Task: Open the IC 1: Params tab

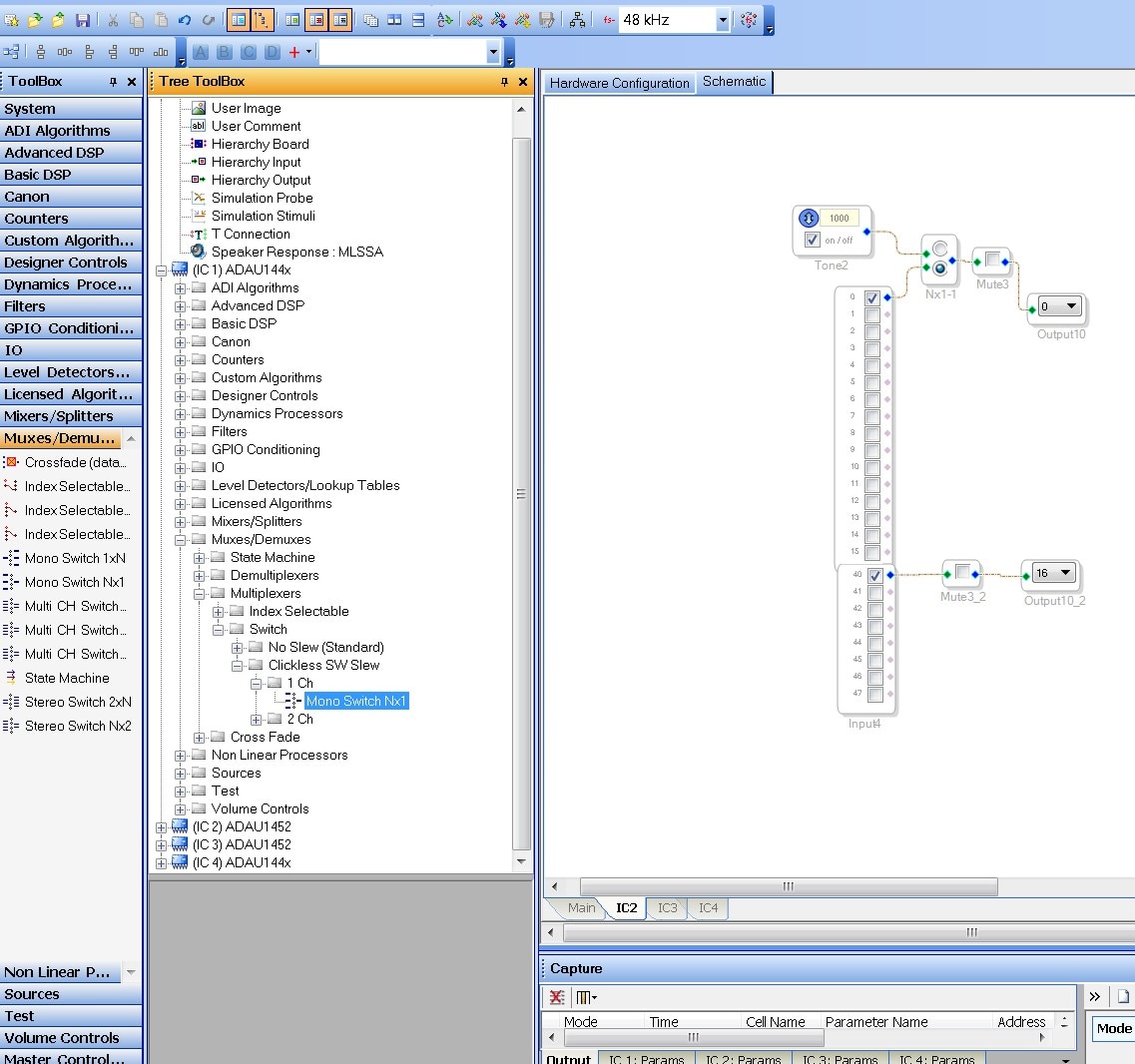Action: pyautogui.click(x=647, y=1057)
